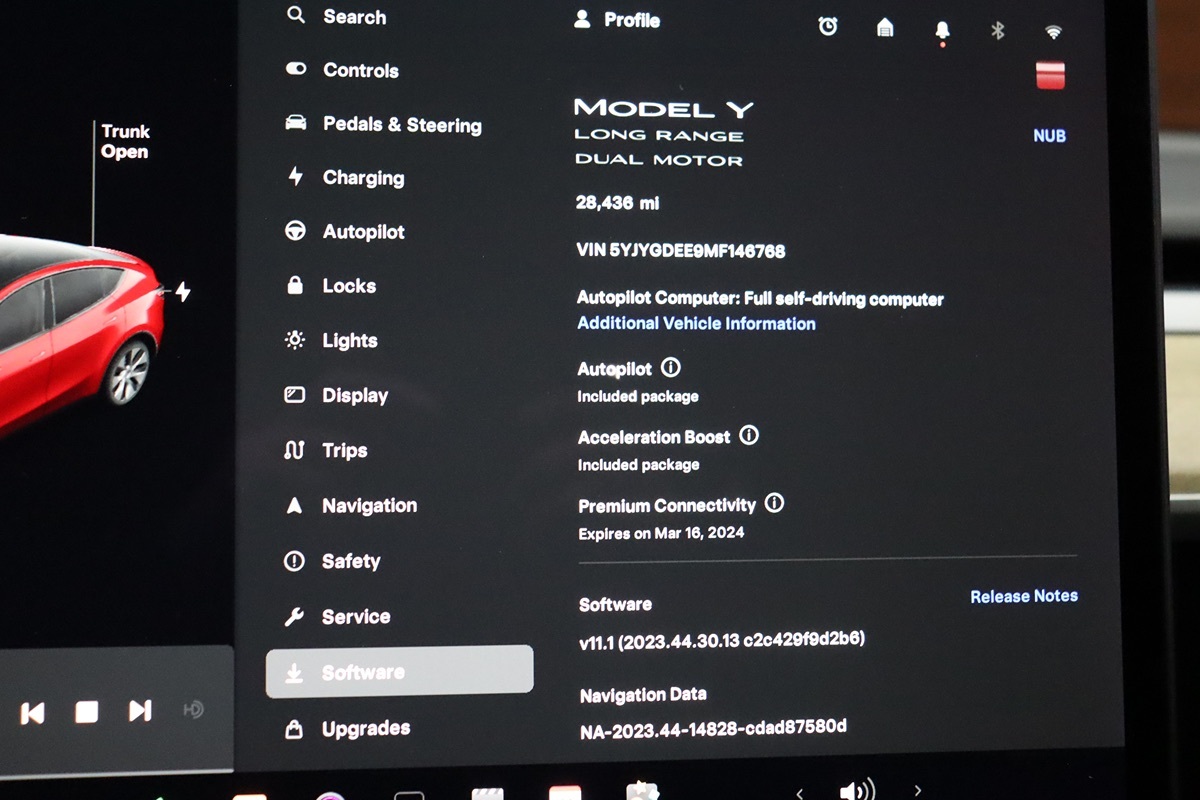Tap the alarm clock icon in status bar

coord(828,27)
